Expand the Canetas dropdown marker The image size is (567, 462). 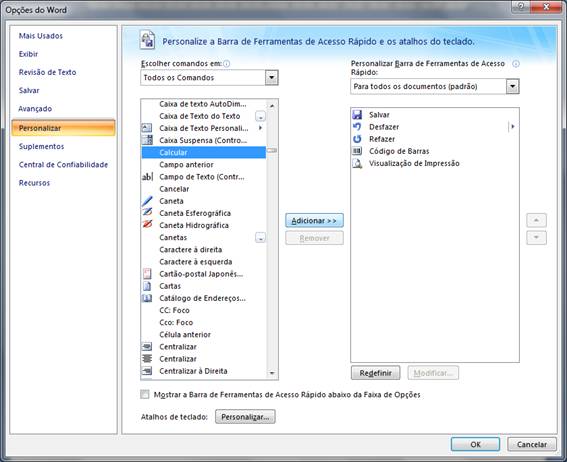click(x=260, y=238)
